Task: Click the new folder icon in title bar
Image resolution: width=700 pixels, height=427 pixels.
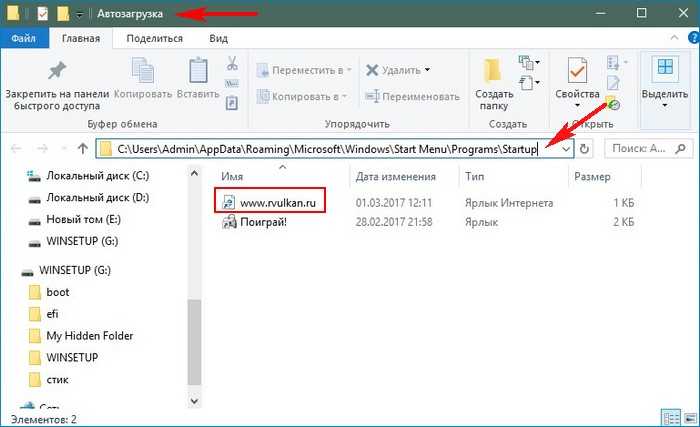Action: (x=62, y=14)
